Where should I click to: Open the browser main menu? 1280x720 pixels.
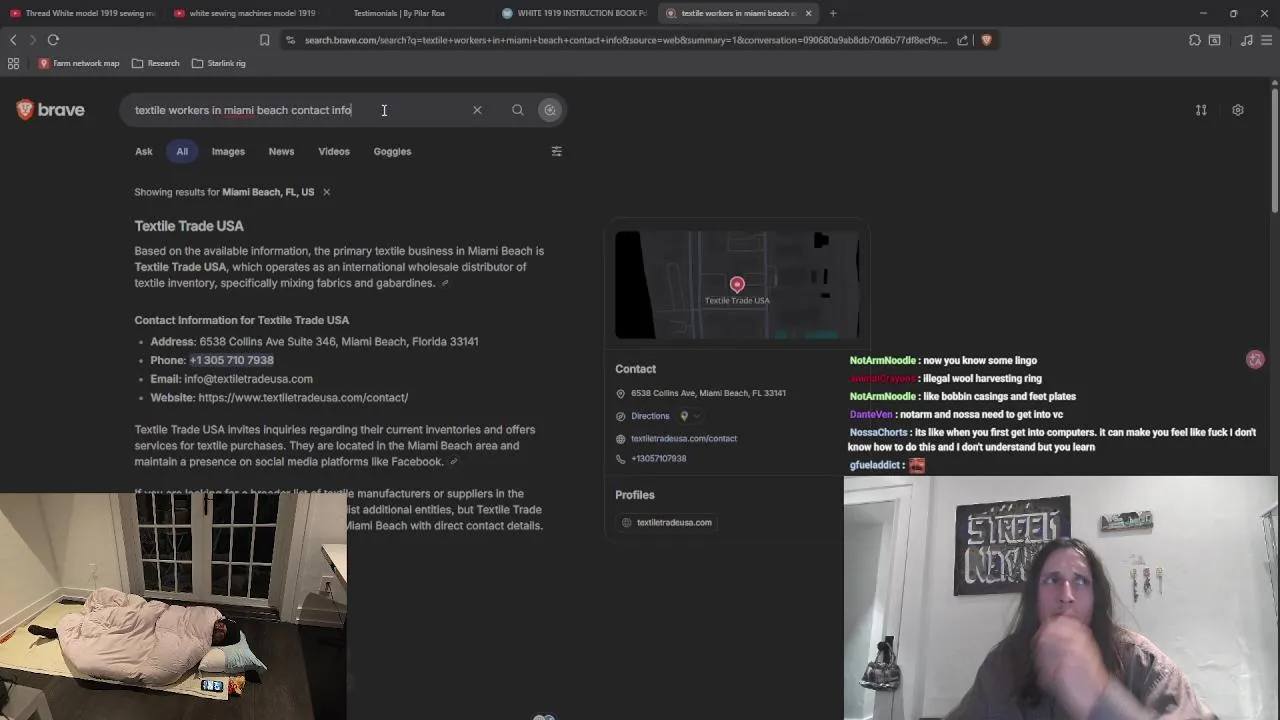point(1267,40)
